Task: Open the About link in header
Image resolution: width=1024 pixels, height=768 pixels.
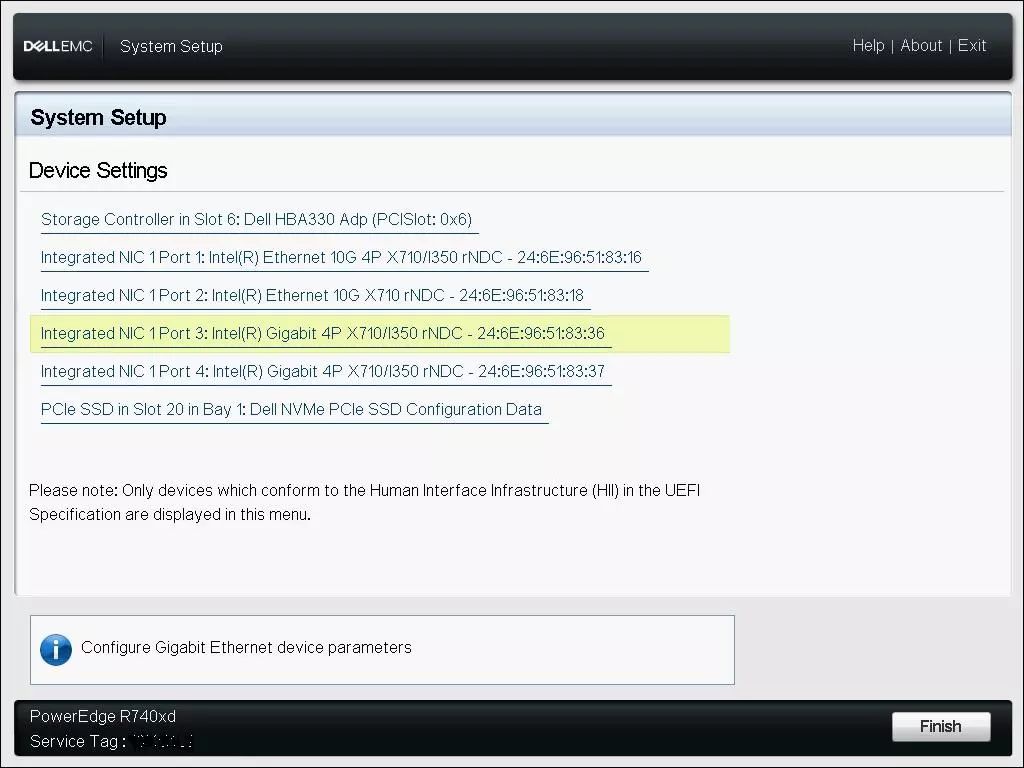Action: 921,46
